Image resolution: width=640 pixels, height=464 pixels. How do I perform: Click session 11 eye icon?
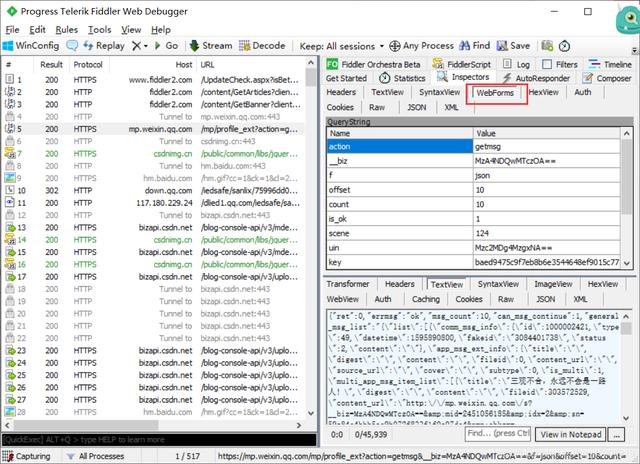(x=9, y=203)
